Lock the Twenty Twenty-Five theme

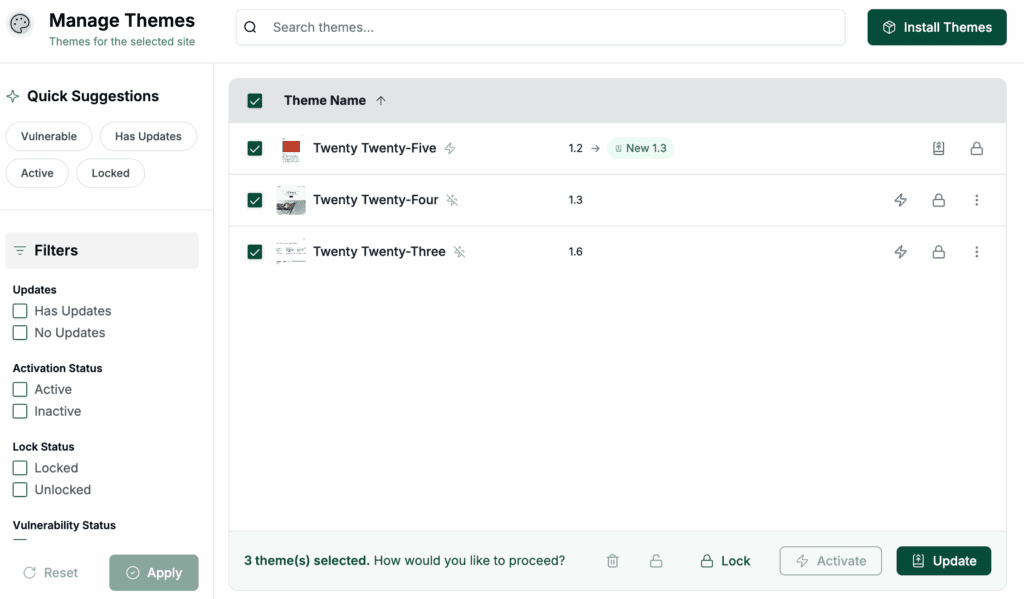click(x=976, y=148)
